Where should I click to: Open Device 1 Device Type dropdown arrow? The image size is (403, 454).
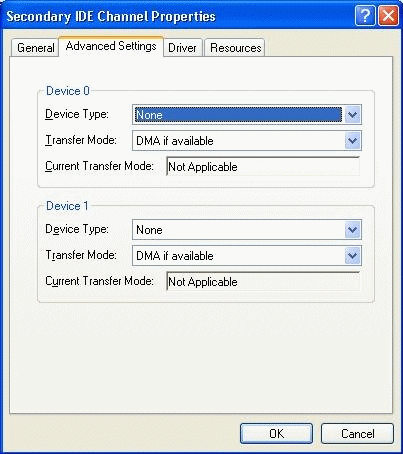(352, 230)
